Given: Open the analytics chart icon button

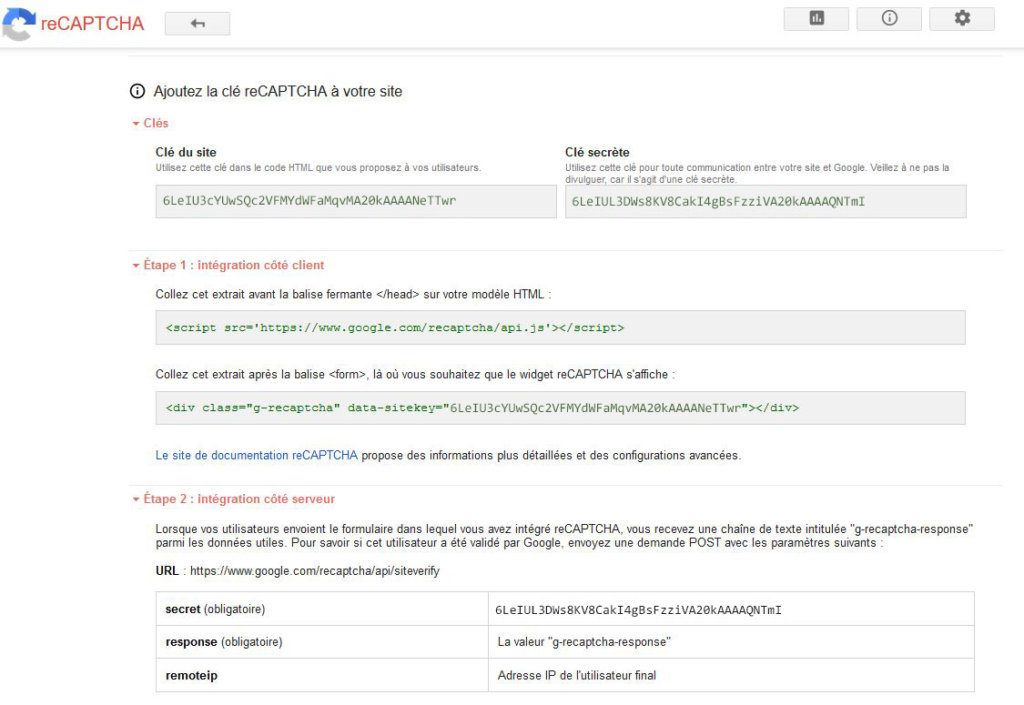Looking at the screenshot, I should click(x=816, y=18).
